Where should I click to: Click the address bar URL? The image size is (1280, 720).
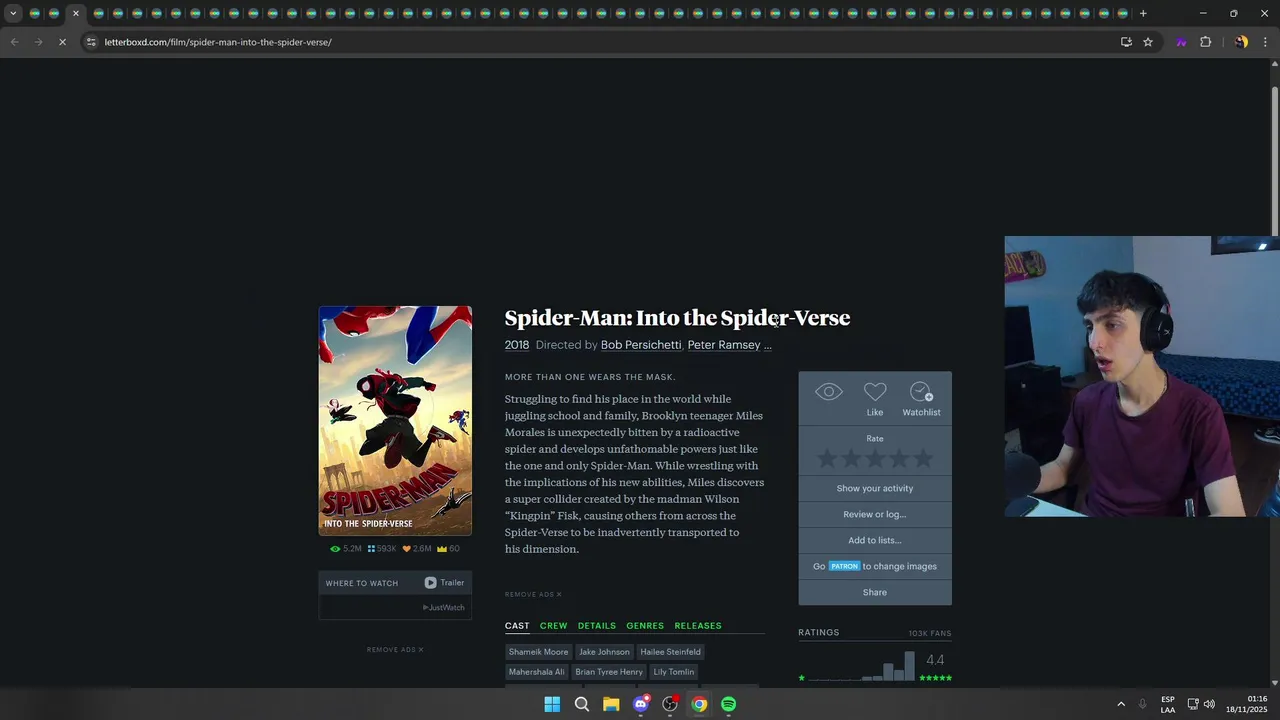coord(218,42)
